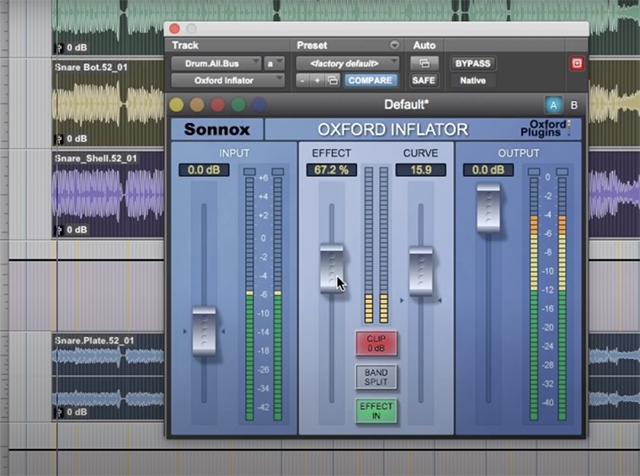
Task: Click the effect 67.2 % value field
Action: coord(331,170)
